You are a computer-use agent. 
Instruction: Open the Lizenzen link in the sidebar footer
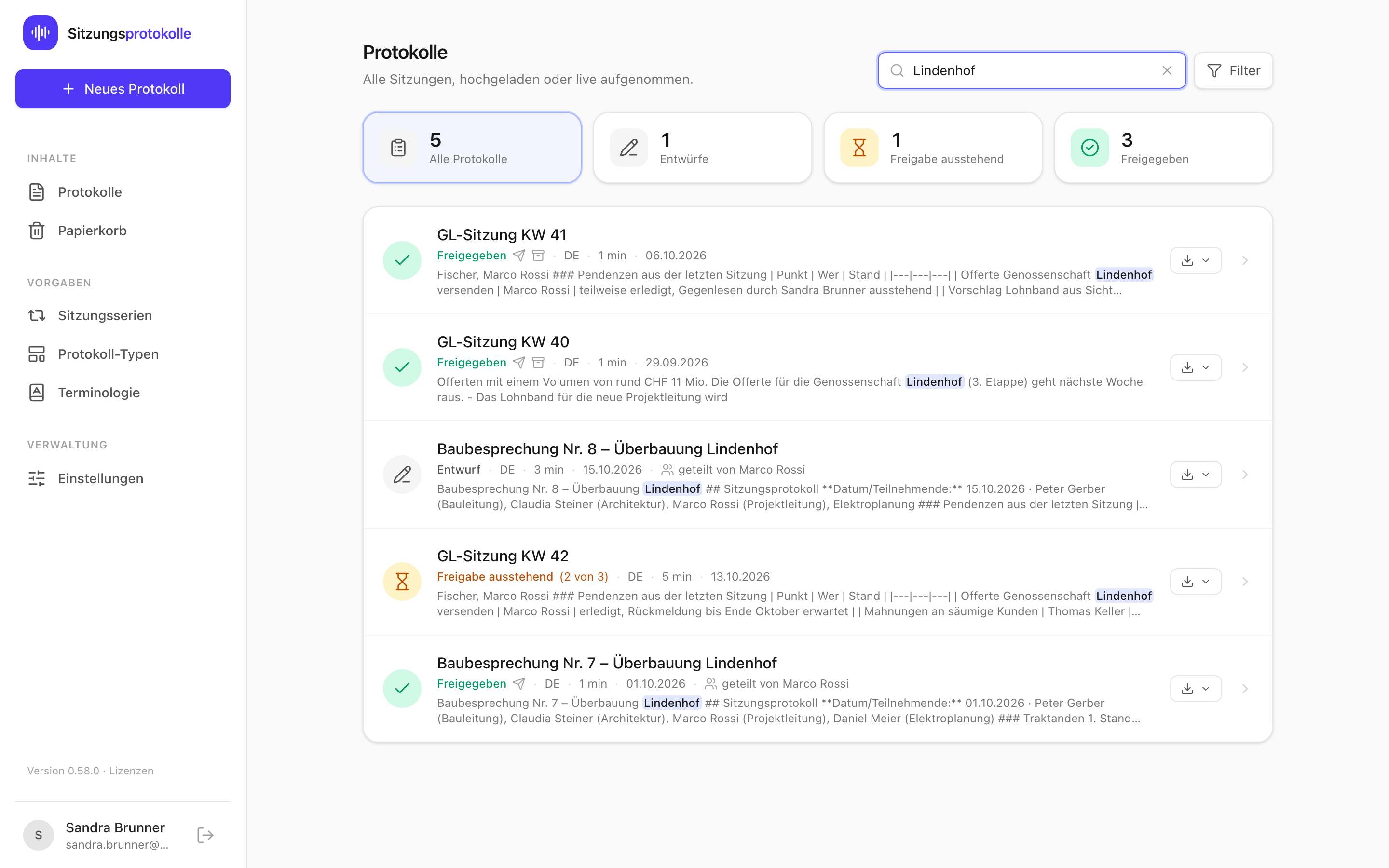(132, 771)
